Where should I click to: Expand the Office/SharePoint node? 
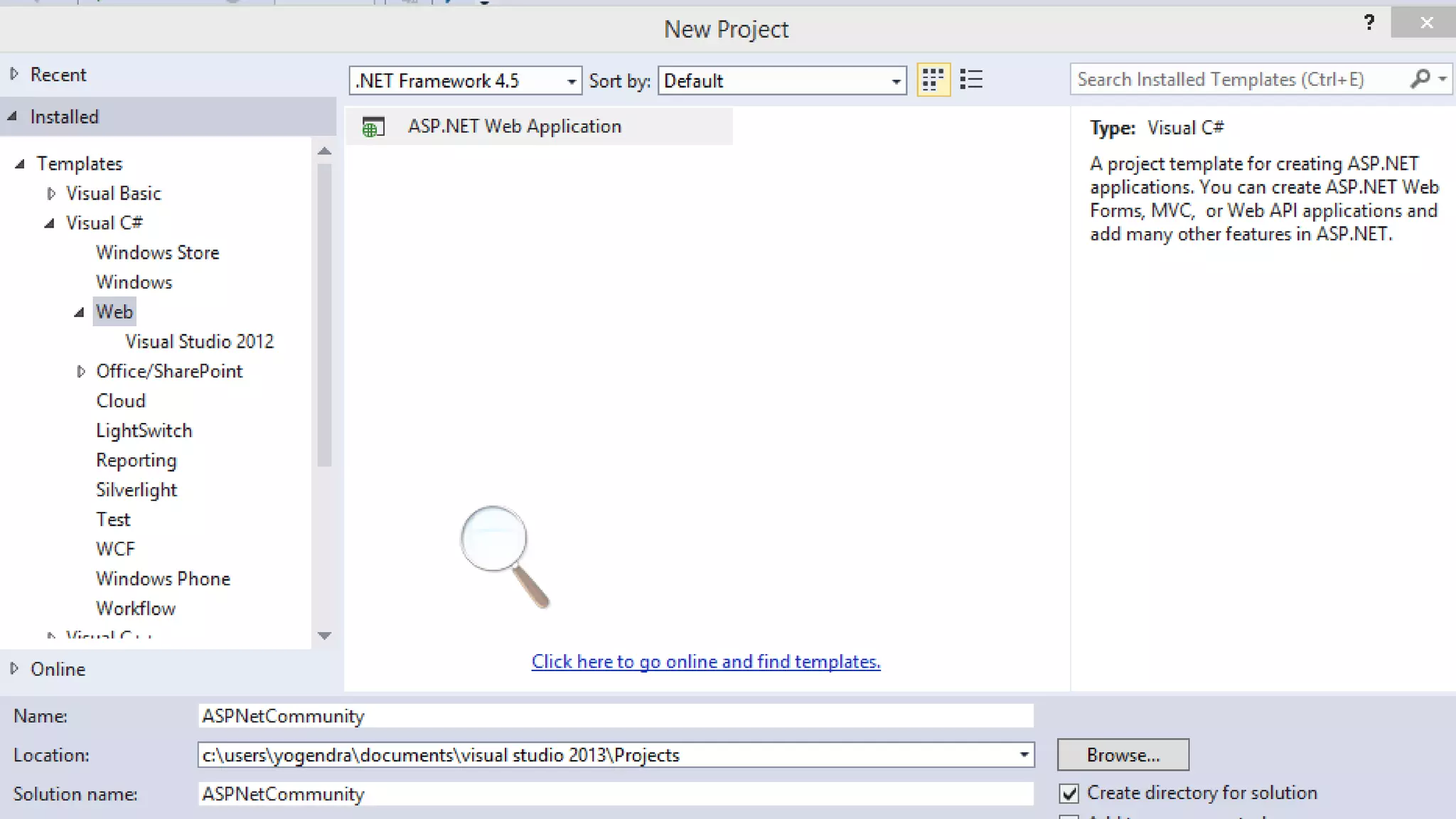[80, 371]
